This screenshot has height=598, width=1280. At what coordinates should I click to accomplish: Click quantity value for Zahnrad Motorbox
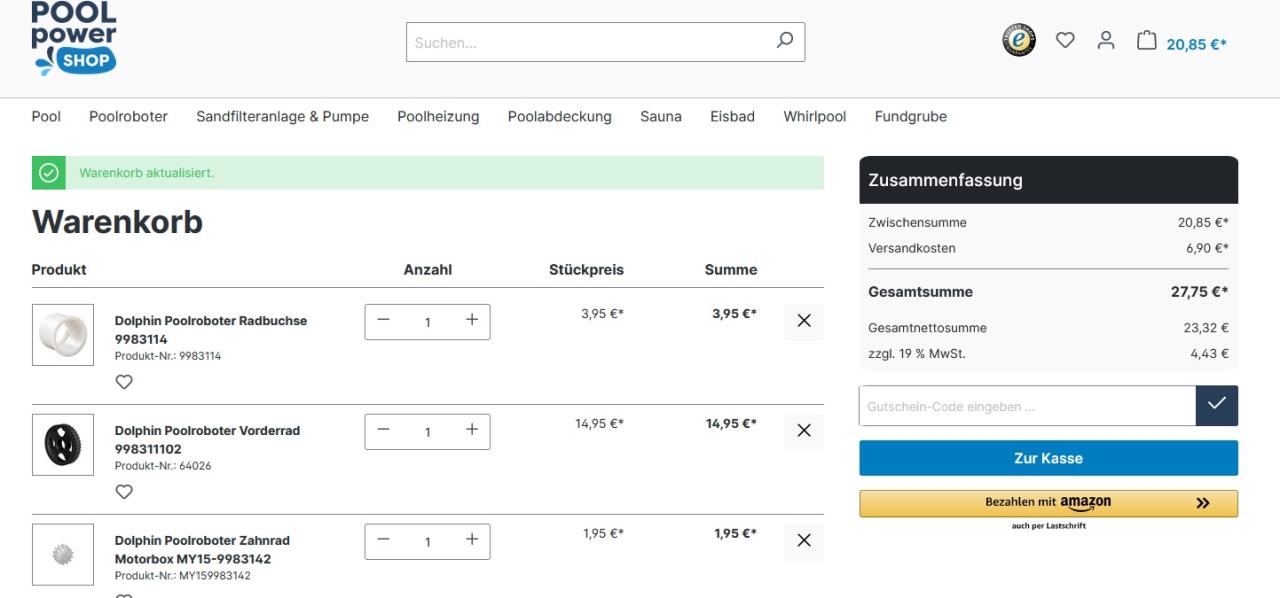pos(428,542)
